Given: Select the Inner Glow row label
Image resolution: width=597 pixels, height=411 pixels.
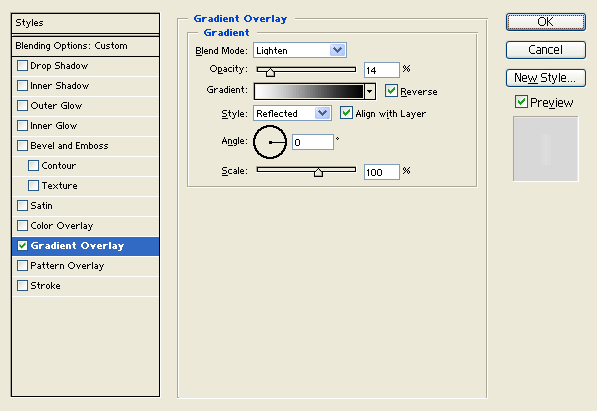Looking at the screenshot, I should [x=54, y=126].
